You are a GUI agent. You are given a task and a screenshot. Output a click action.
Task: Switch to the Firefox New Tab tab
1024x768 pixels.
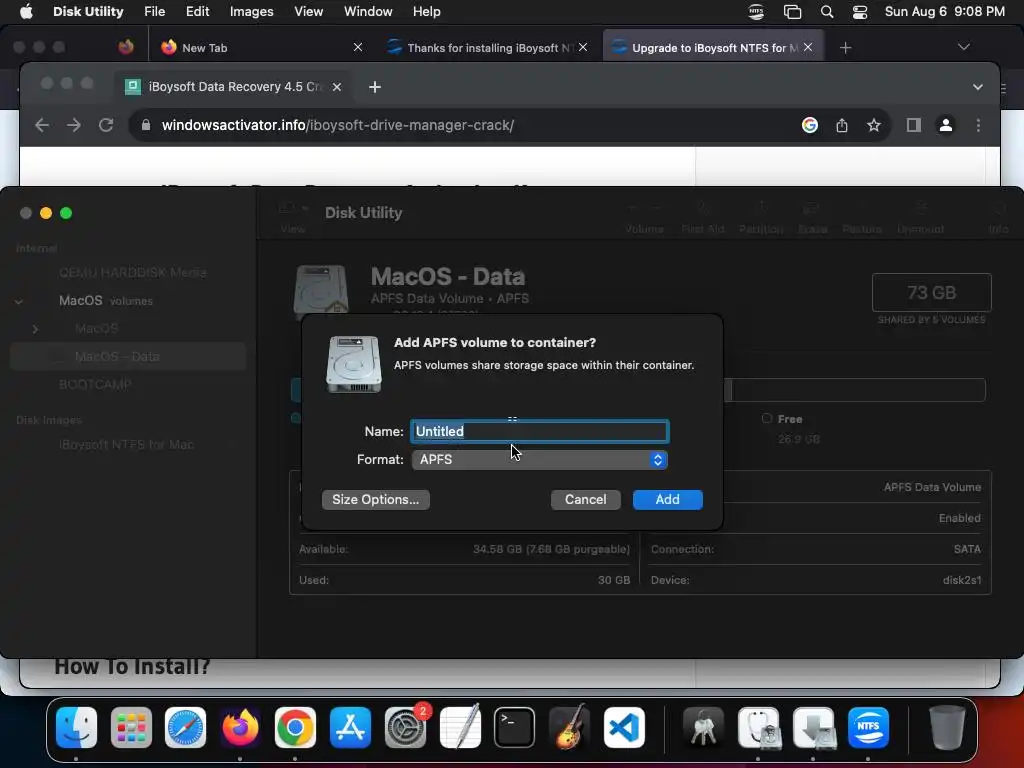tap(261, 48)
